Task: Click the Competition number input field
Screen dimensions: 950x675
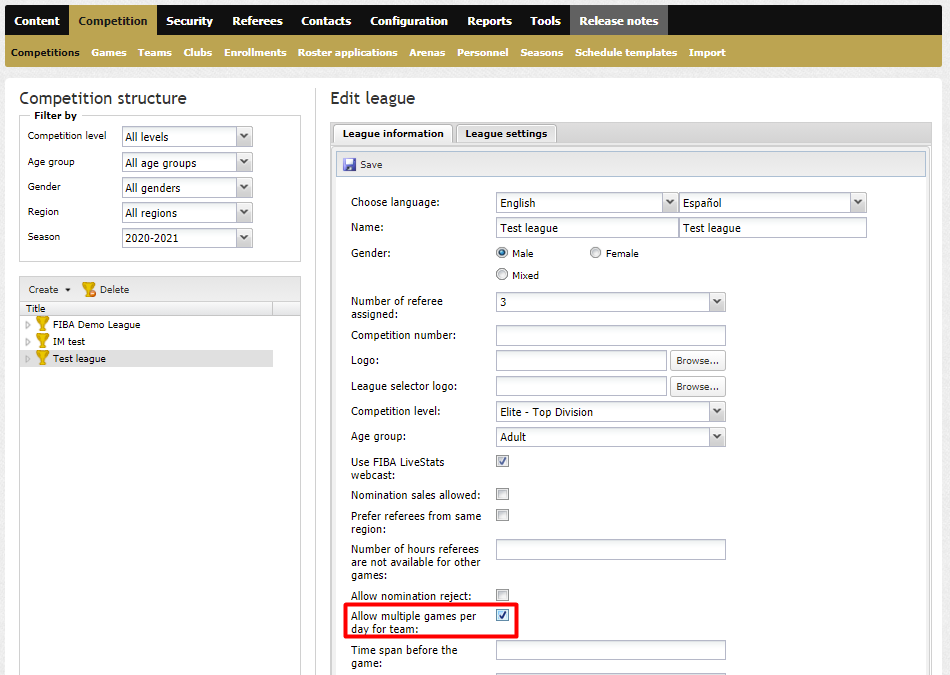Action: 611,335
